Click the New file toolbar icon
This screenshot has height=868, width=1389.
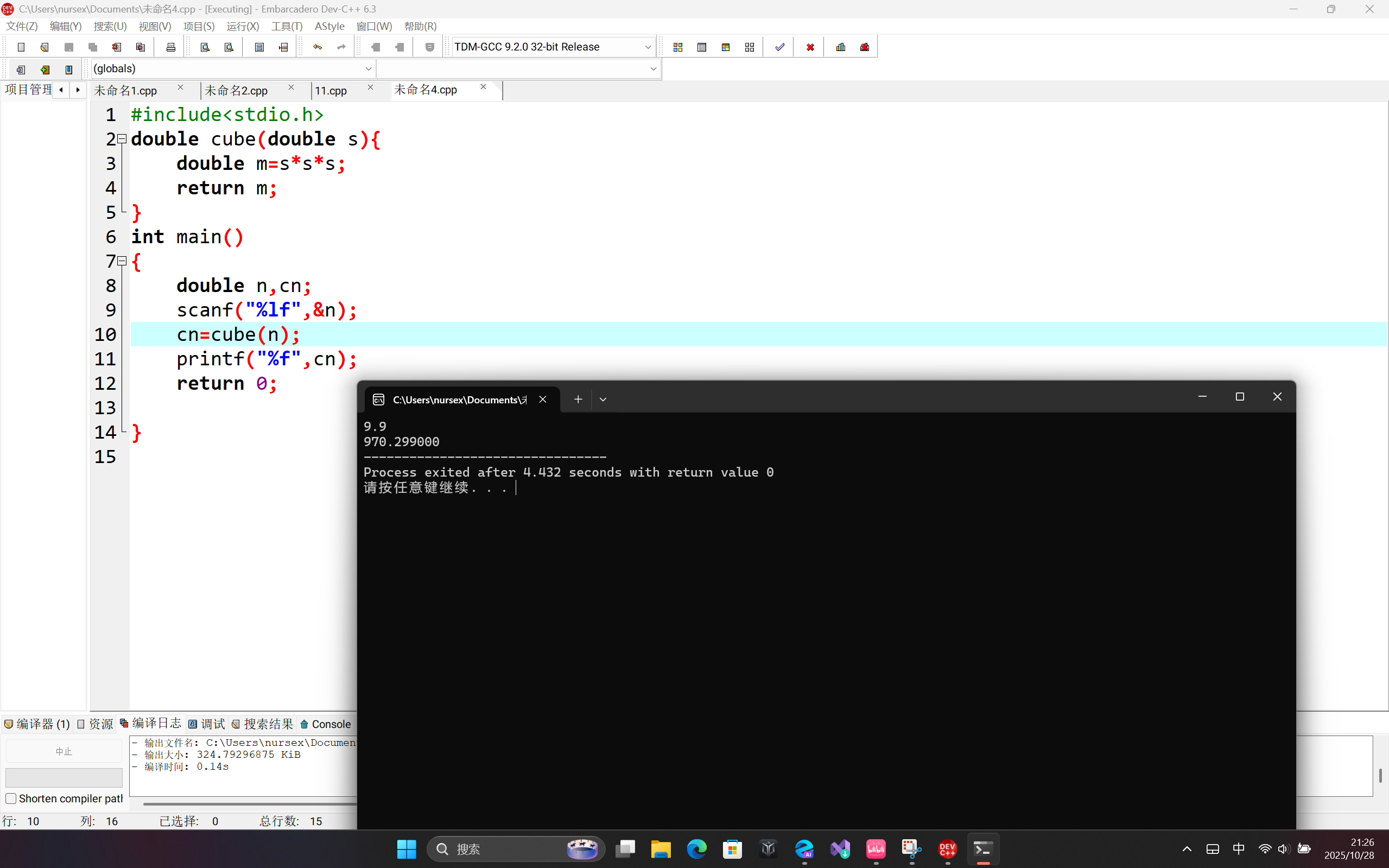pos(21,47)
